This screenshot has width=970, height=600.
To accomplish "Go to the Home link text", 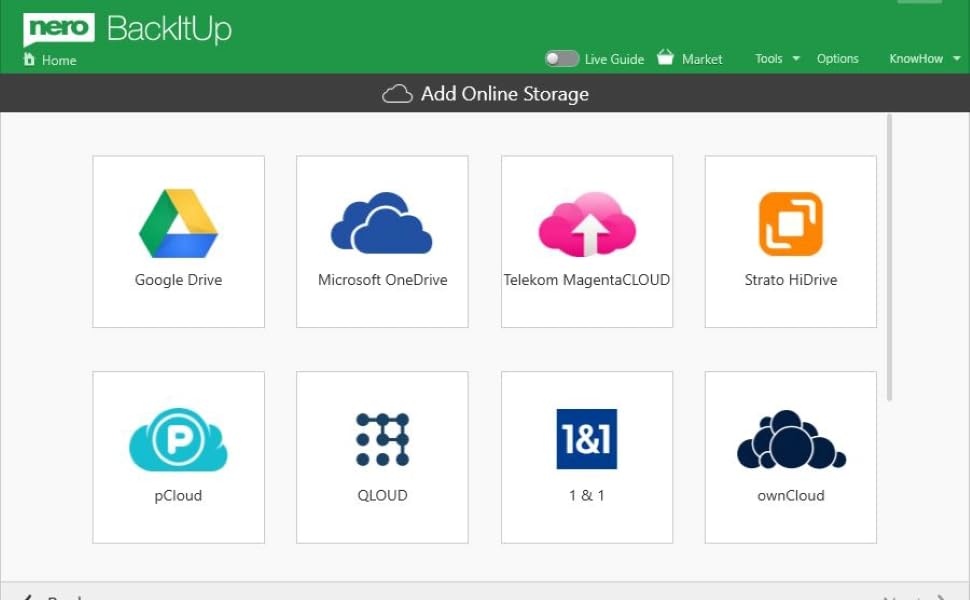I will [59, 60].
